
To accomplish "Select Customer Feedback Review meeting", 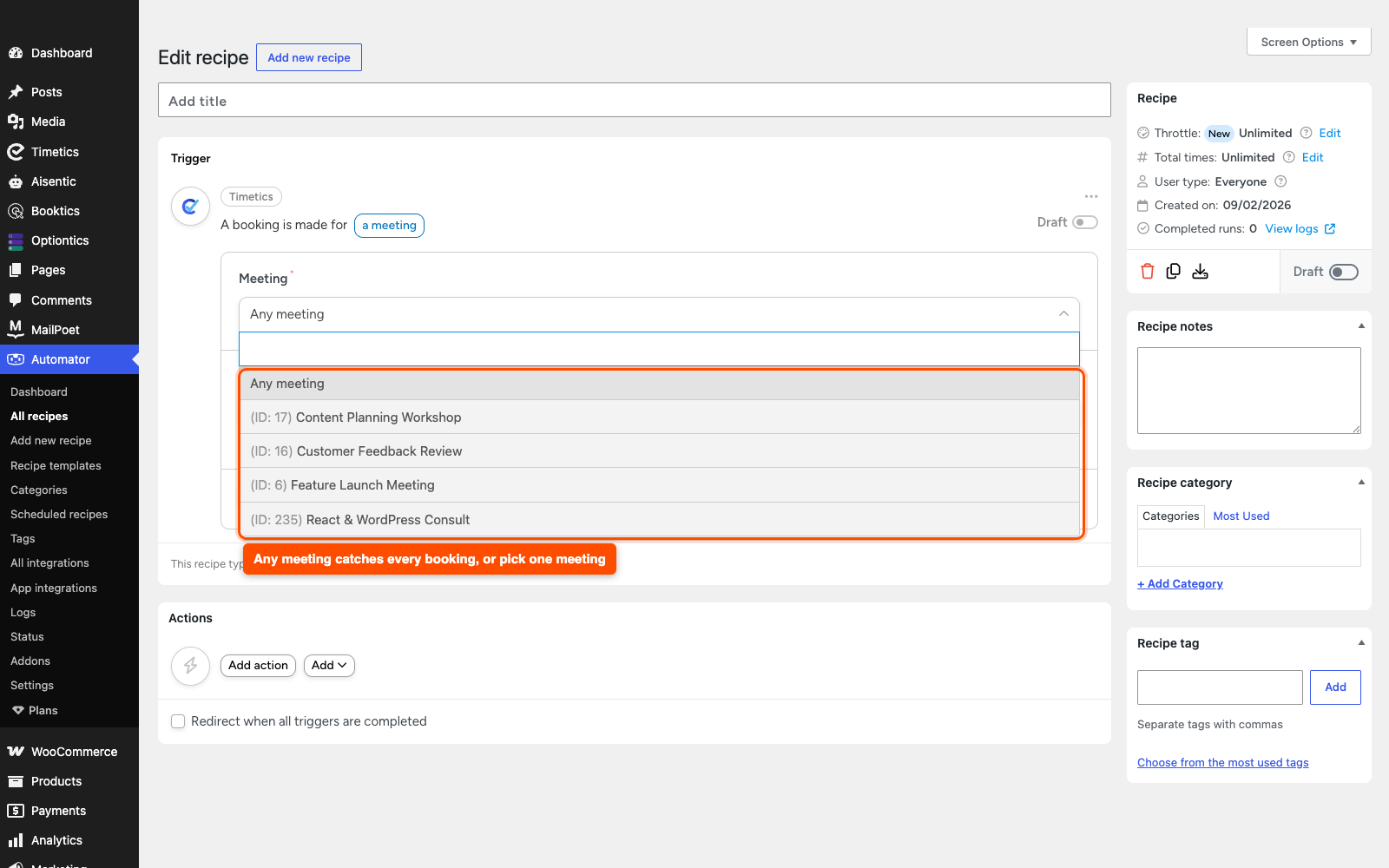I will pyautogui.click(x=659, y=451).
